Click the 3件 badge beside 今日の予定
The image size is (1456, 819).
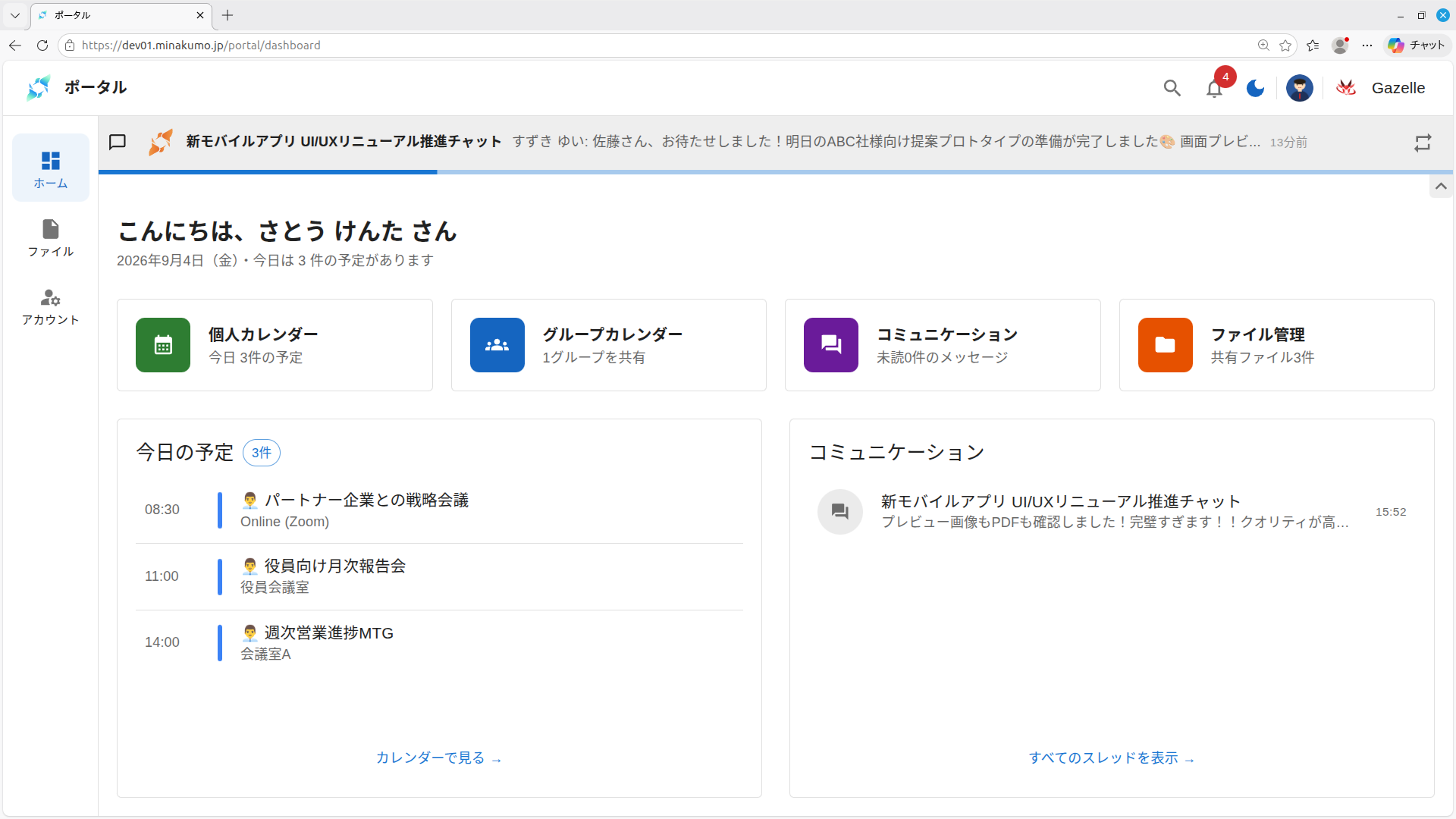click(262, 453)
